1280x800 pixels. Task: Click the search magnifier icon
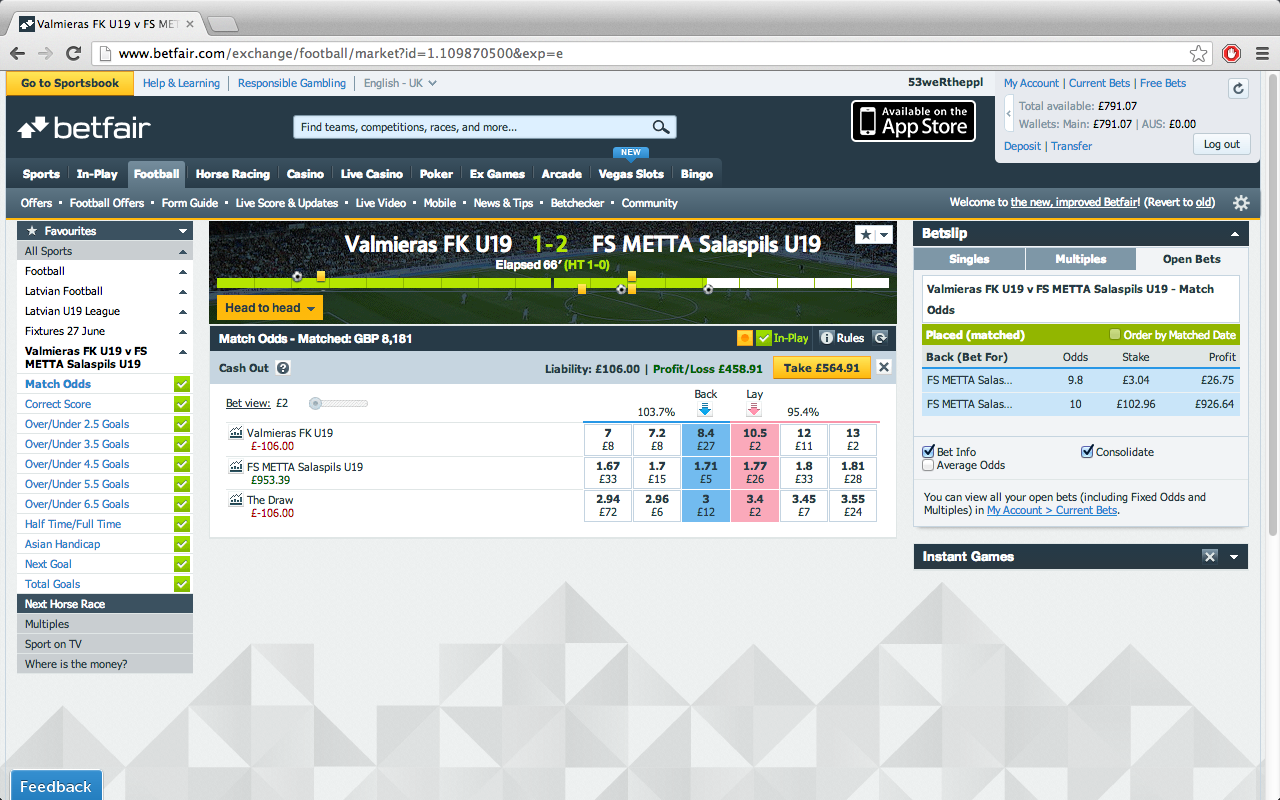pyautogui.click(x=661, y=127)
